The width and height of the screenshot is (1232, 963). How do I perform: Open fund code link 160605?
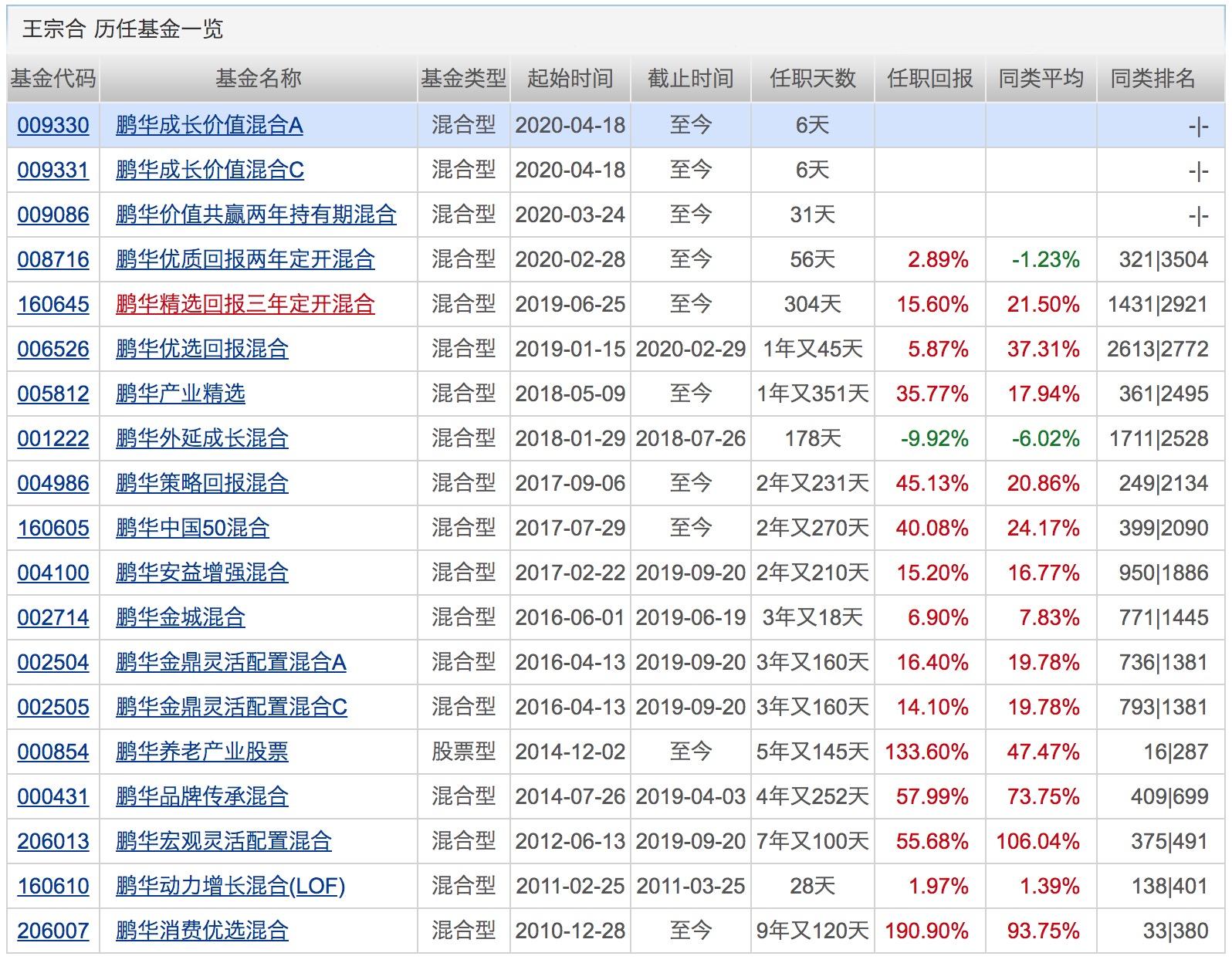pos(53,528)
